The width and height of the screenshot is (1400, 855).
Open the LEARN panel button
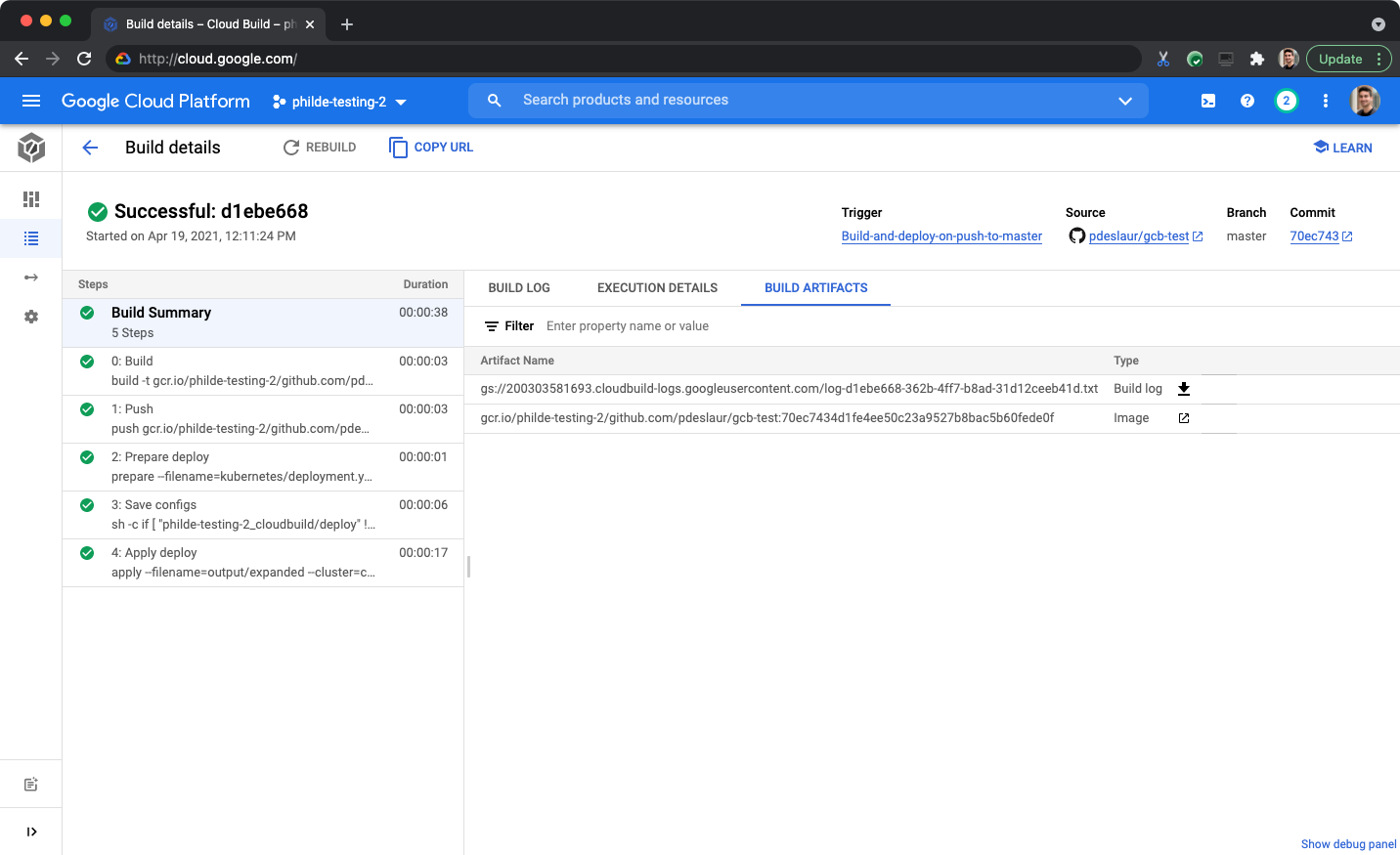(1342, 148)
